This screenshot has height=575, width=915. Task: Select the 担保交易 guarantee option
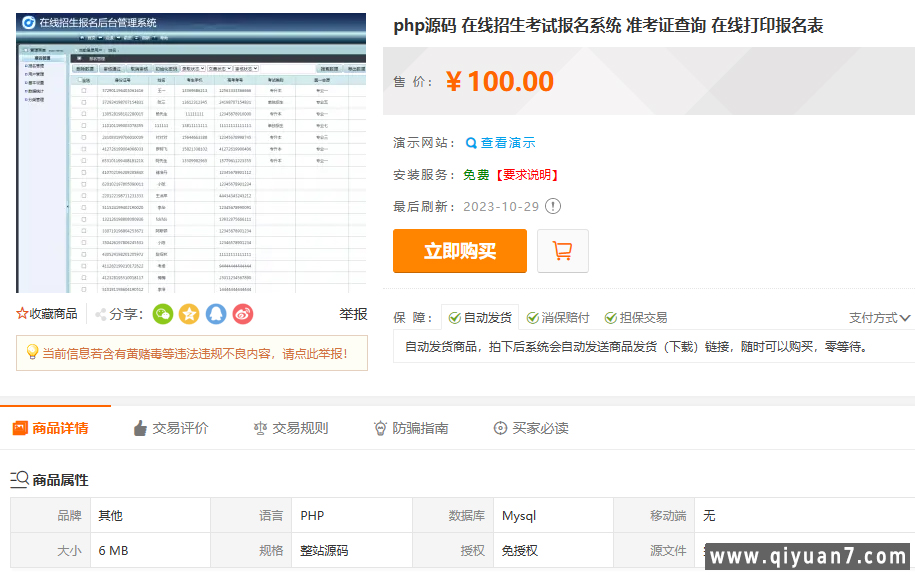point(635,318)
